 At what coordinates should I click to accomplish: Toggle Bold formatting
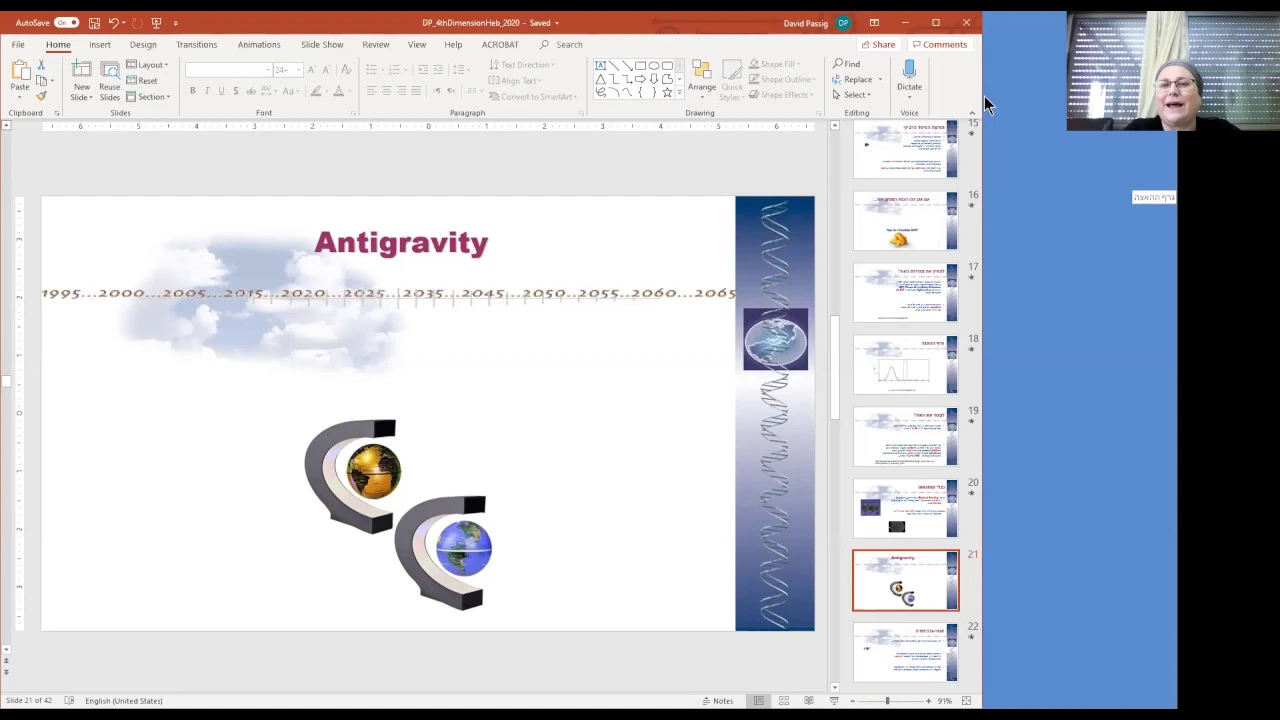tap(192, 91)
